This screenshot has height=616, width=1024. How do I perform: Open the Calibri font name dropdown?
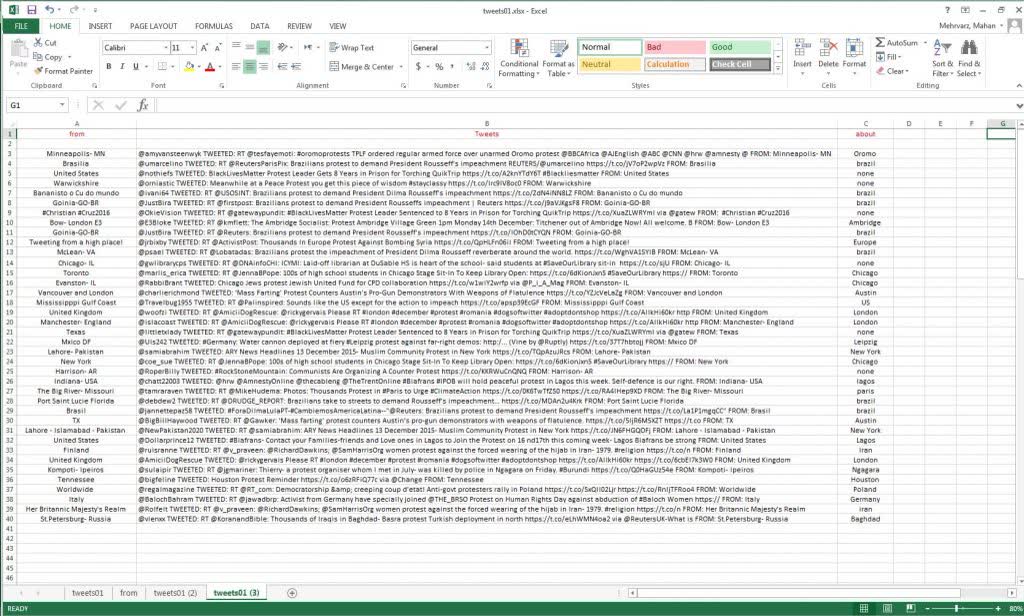165,48
